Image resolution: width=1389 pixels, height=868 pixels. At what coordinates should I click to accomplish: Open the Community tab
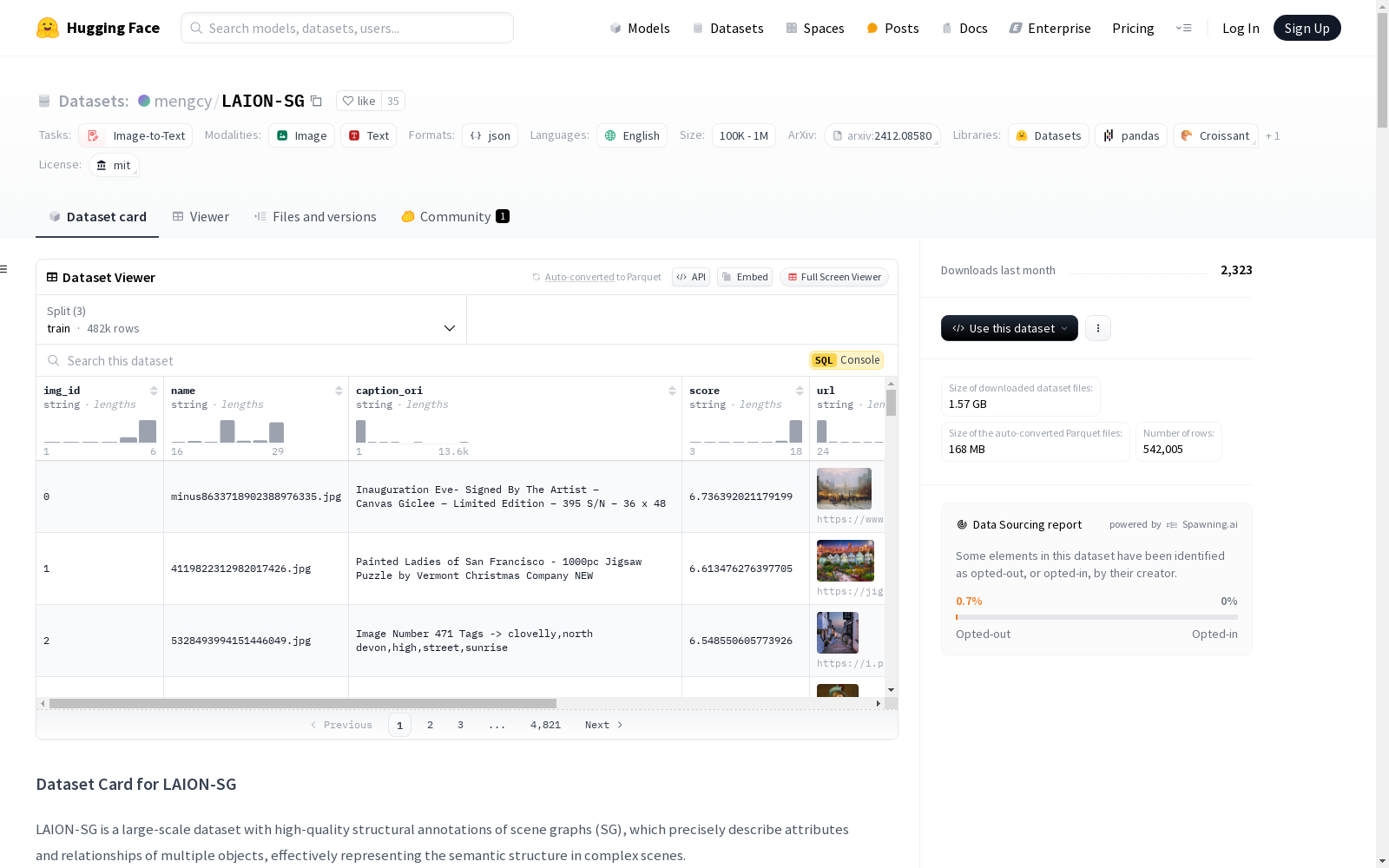(455, 217)
